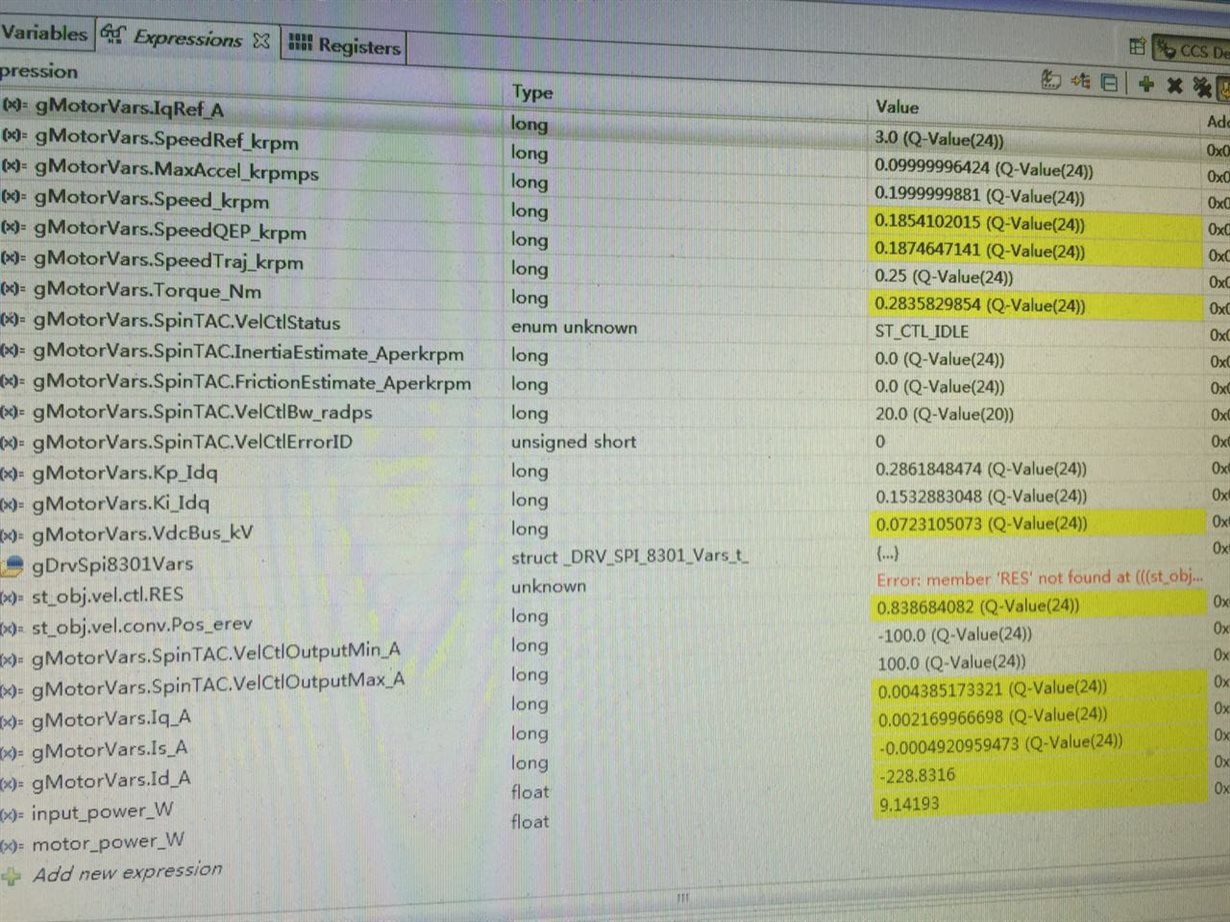
Task: Click the value 3.0 (Q-Value(24))
Action: click(939, 140)
